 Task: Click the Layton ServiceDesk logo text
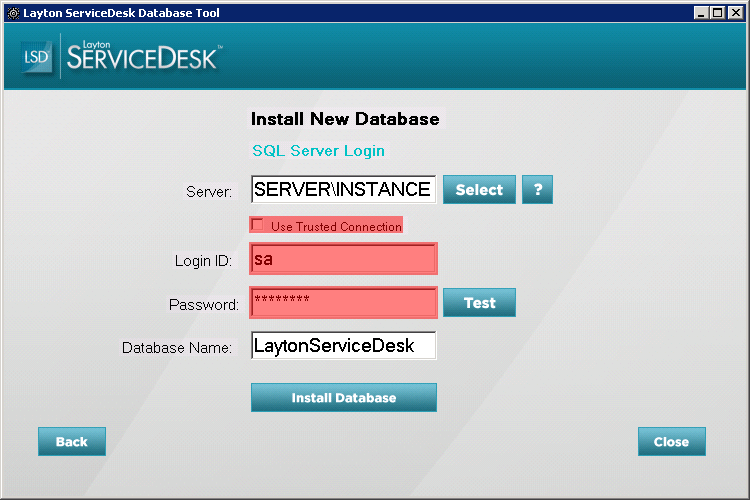pyautogui.click(x=143, y=56)
